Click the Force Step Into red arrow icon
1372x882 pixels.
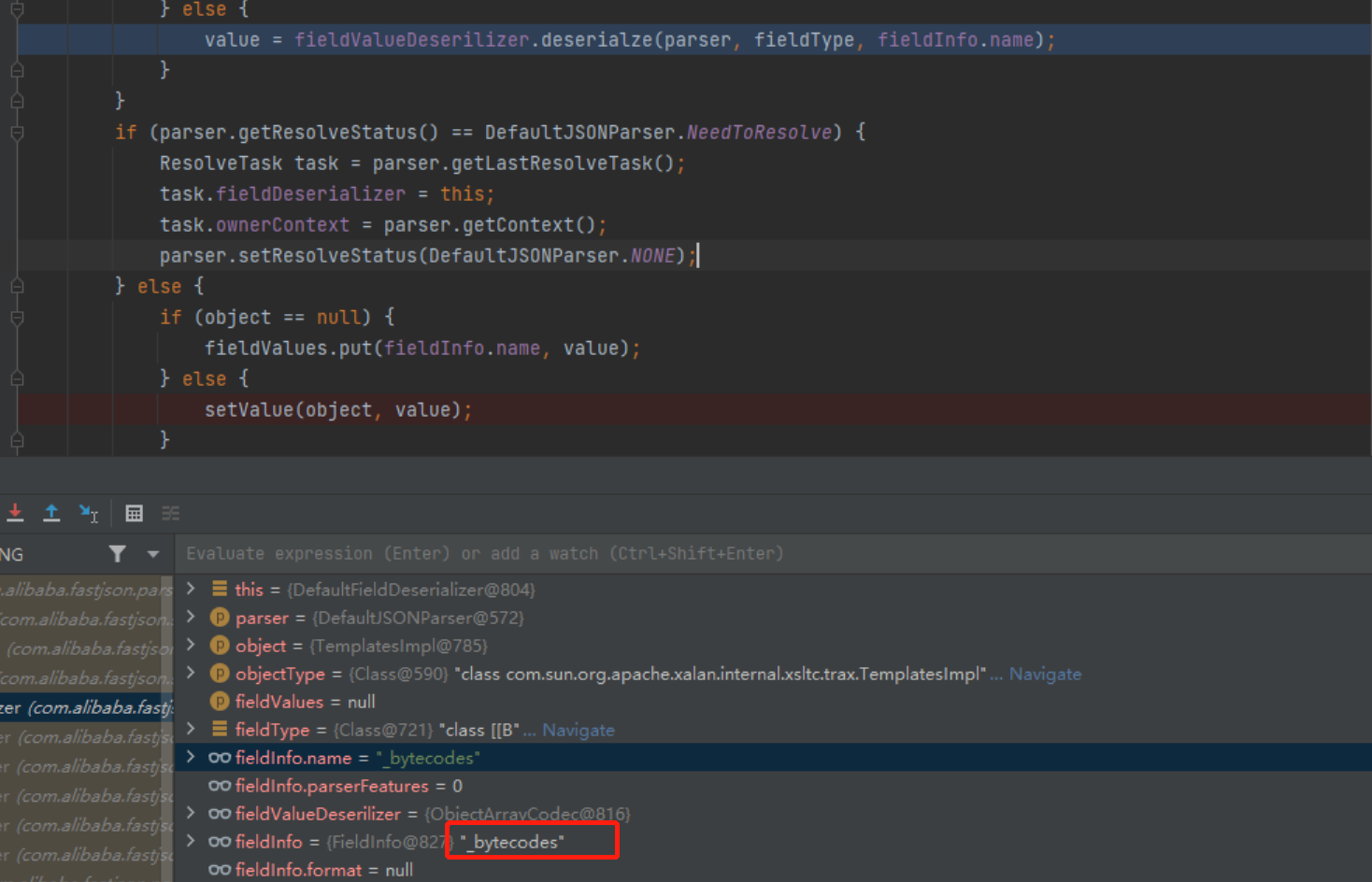pyautogui.click(x=15, y=513)
